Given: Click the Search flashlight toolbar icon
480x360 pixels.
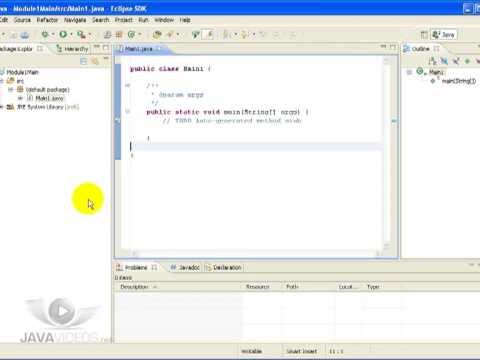Looking at the screenshot, I should pyautogui.click(x=170, y=34).
